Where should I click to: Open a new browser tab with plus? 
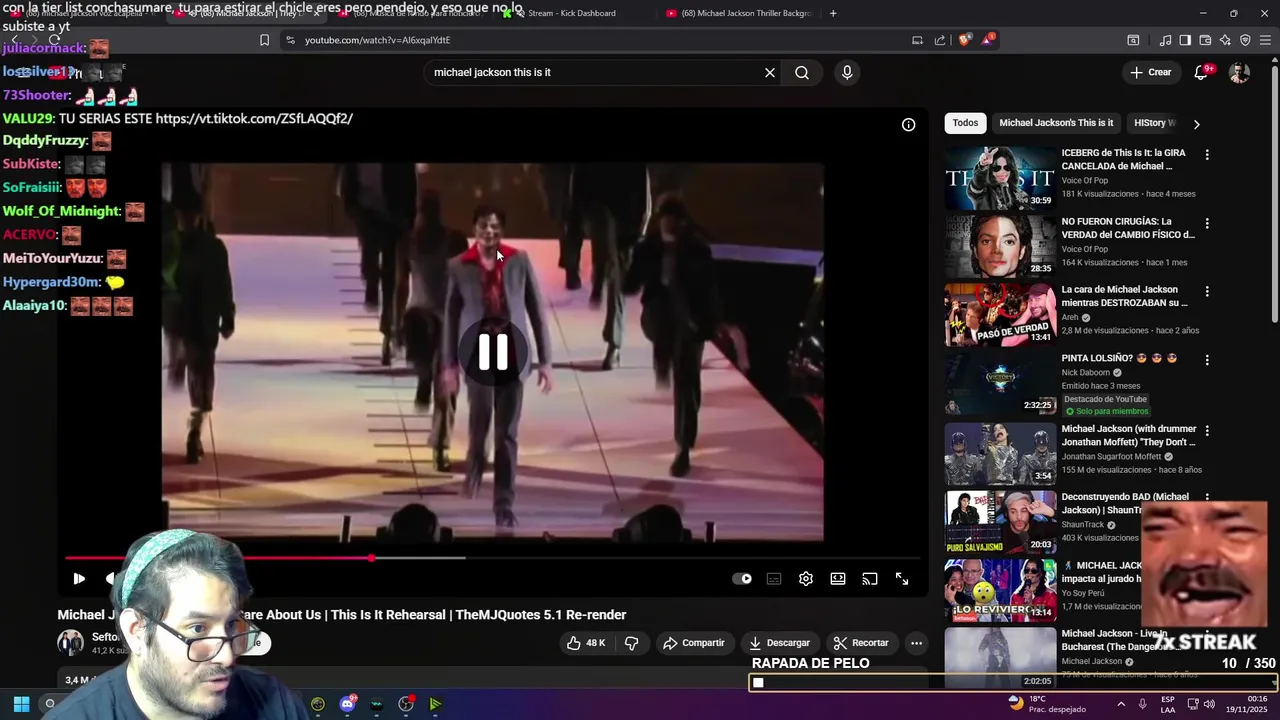833,13
